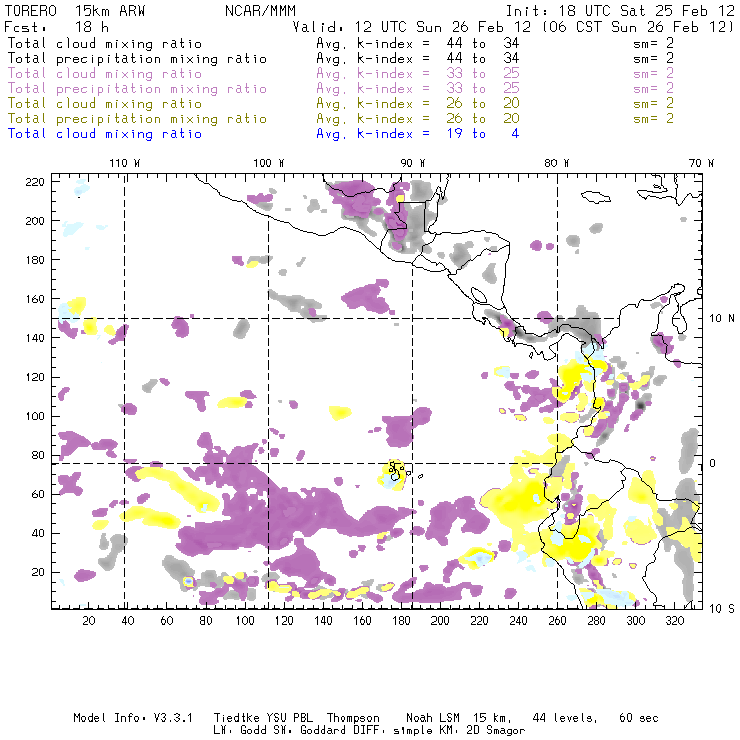The image size is (740, 740).
Task: Select vertical axis tick label "140"
Action: [x=35, y=338]
